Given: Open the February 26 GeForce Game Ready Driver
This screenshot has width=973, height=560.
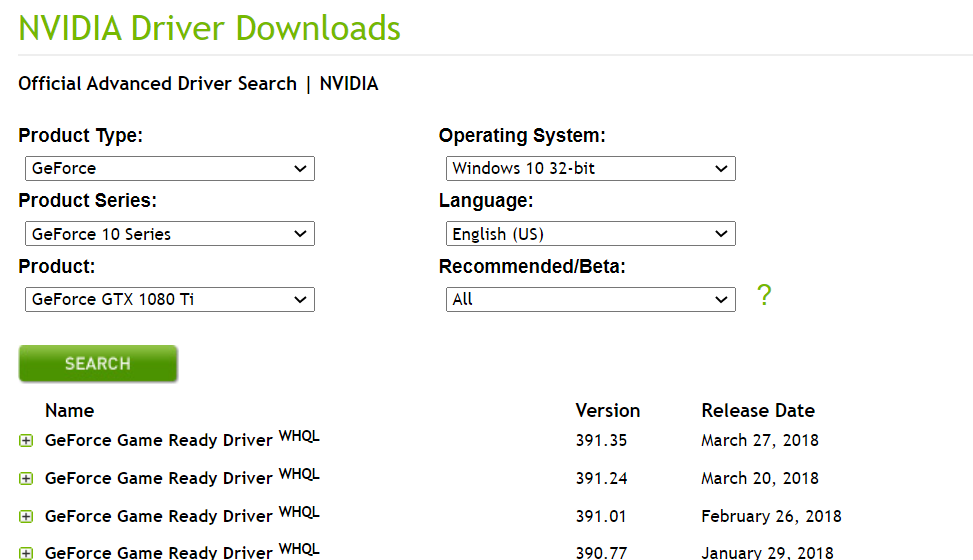Looking at the screenshot, I should tap(159, 517).
